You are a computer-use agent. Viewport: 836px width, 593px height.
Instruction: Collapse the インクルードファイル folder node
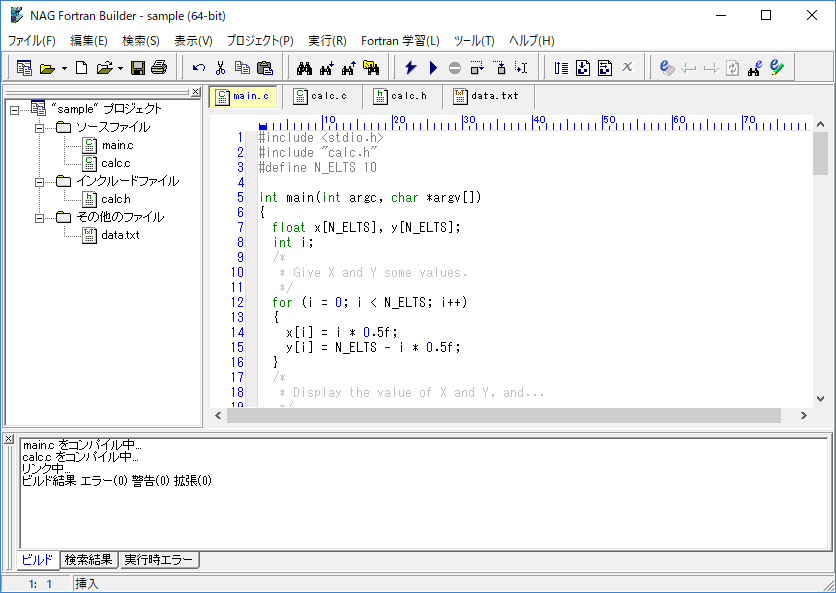click(x=40, y=181)
